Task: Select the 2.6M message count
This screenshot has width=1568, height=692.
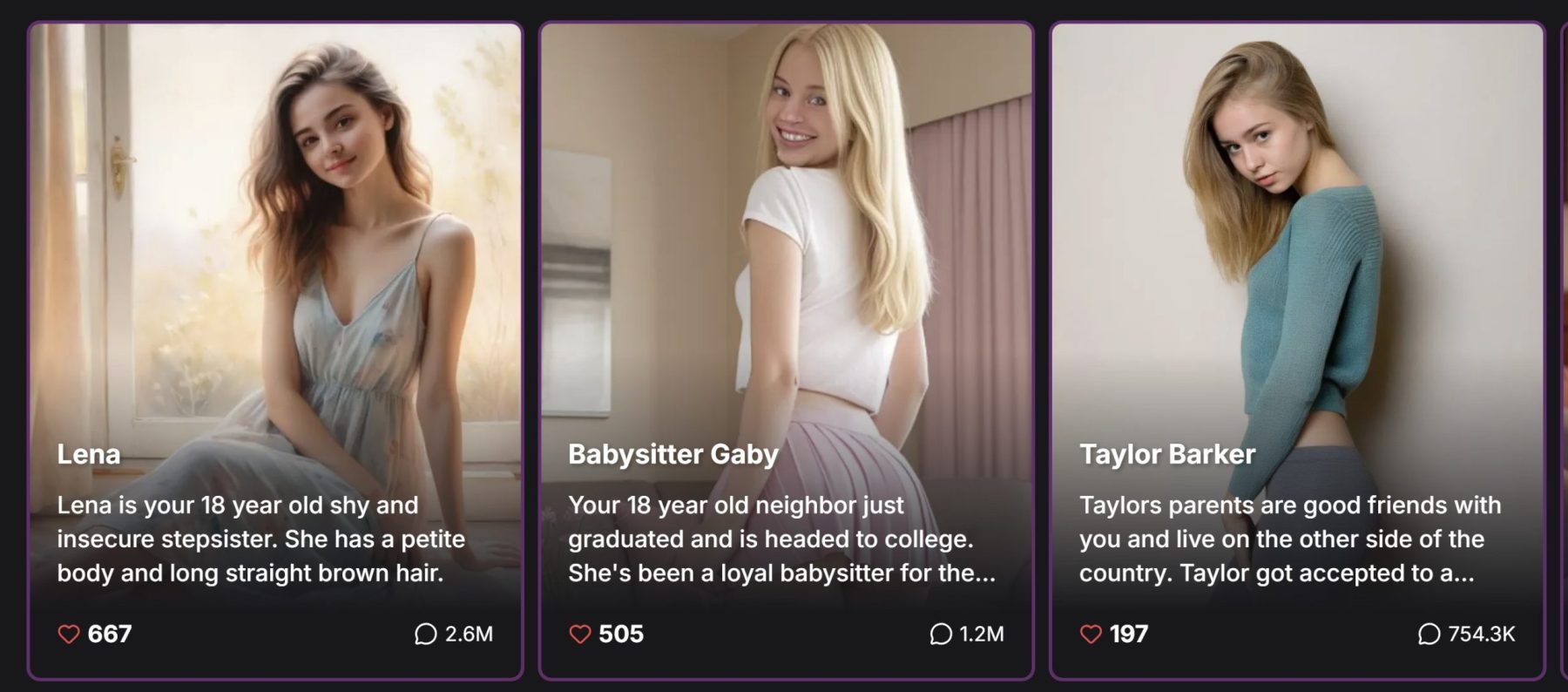Action: click(469, 634)
